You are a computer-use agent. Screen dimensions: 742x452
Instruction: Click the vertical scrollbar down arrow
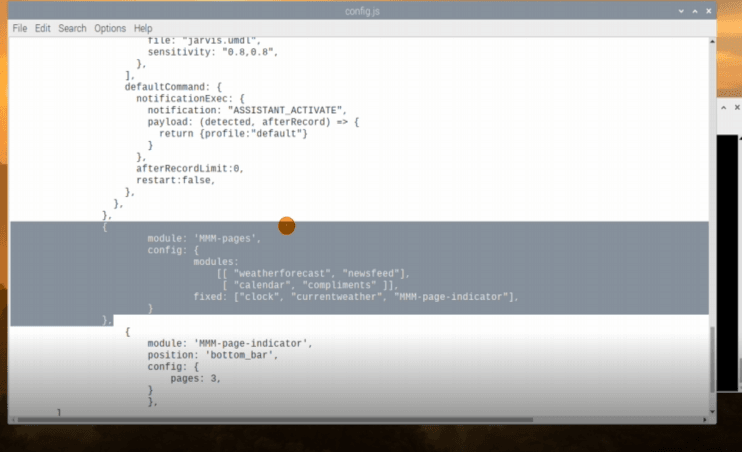pyautogui.click(x=712, y=413)
